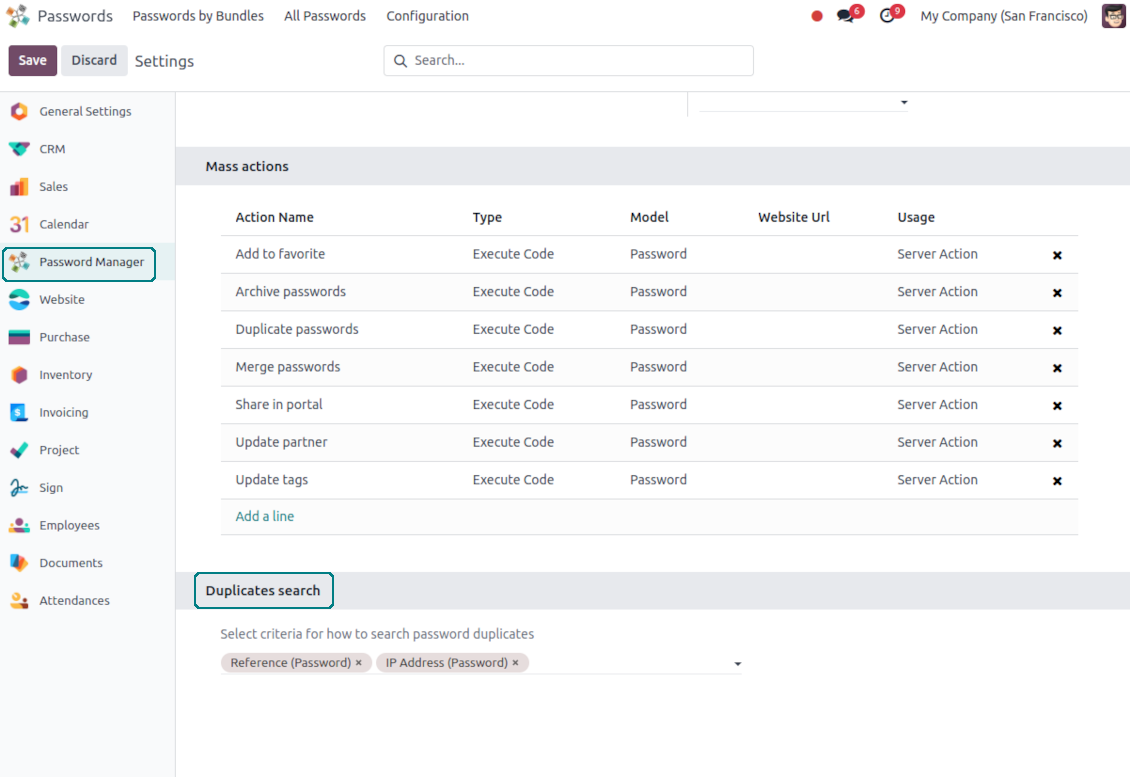Click the Duplicate passwords action name
This screenshot has width=1130, height=777.
(x=297, y=329)
